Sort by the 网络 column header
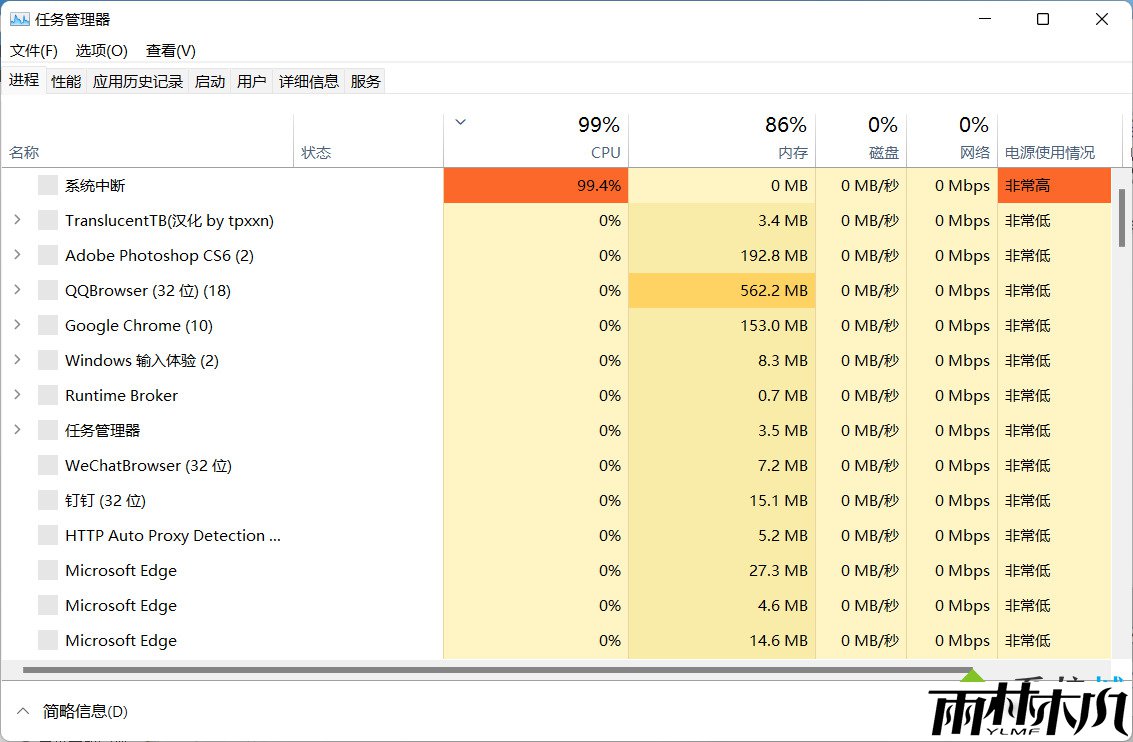The image size is (1133, 742). 952,141
